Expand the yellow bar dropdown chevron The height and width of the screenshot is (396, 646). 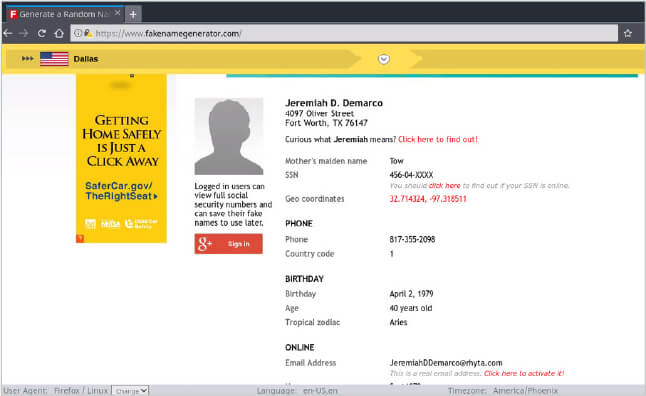(384, 59)
